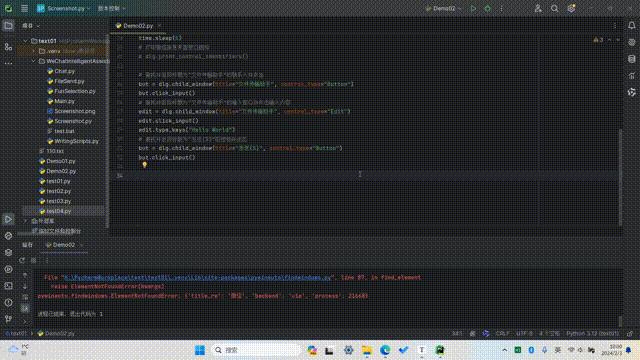Toggle scroll to end in run console
Viewport: 640px width, 360px height.
coord(25,308)
